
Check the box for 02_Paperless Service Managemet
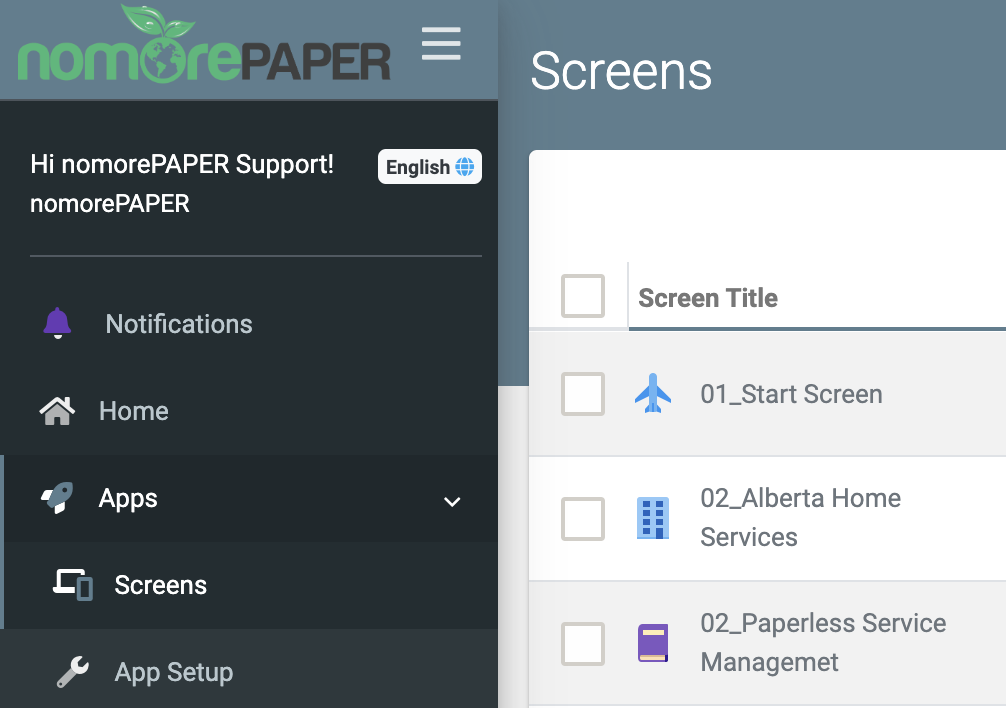[583, 643]
